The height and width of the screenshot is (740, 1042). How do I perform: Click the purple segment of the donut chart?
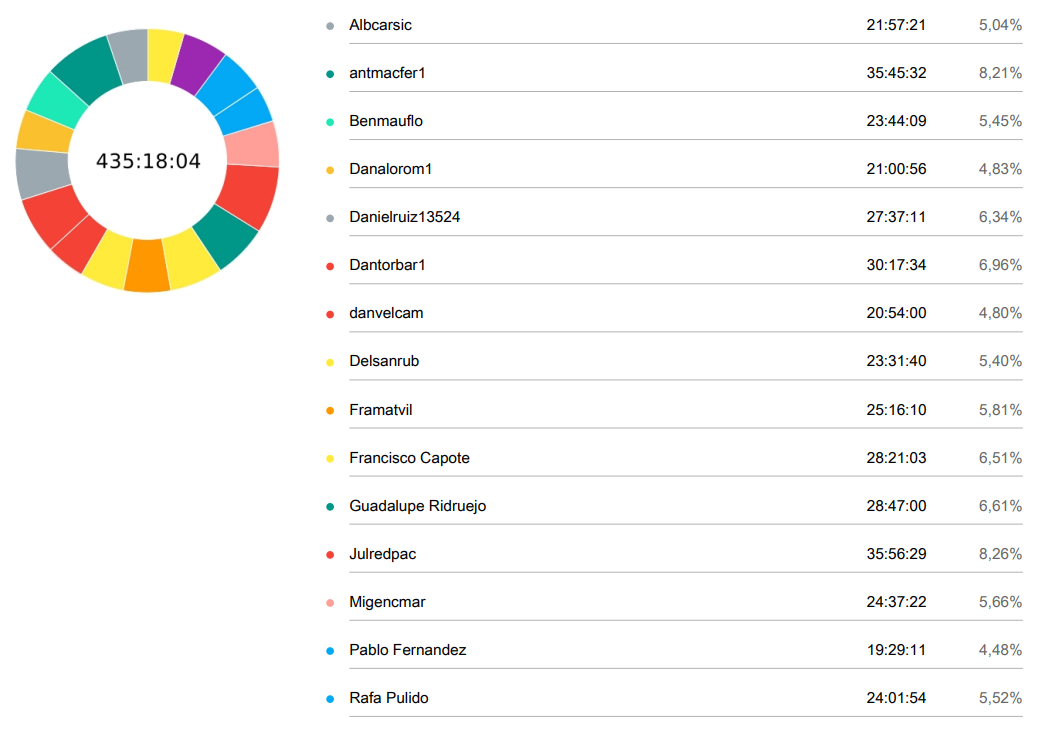pyautogui.click(x=196, y=63)
